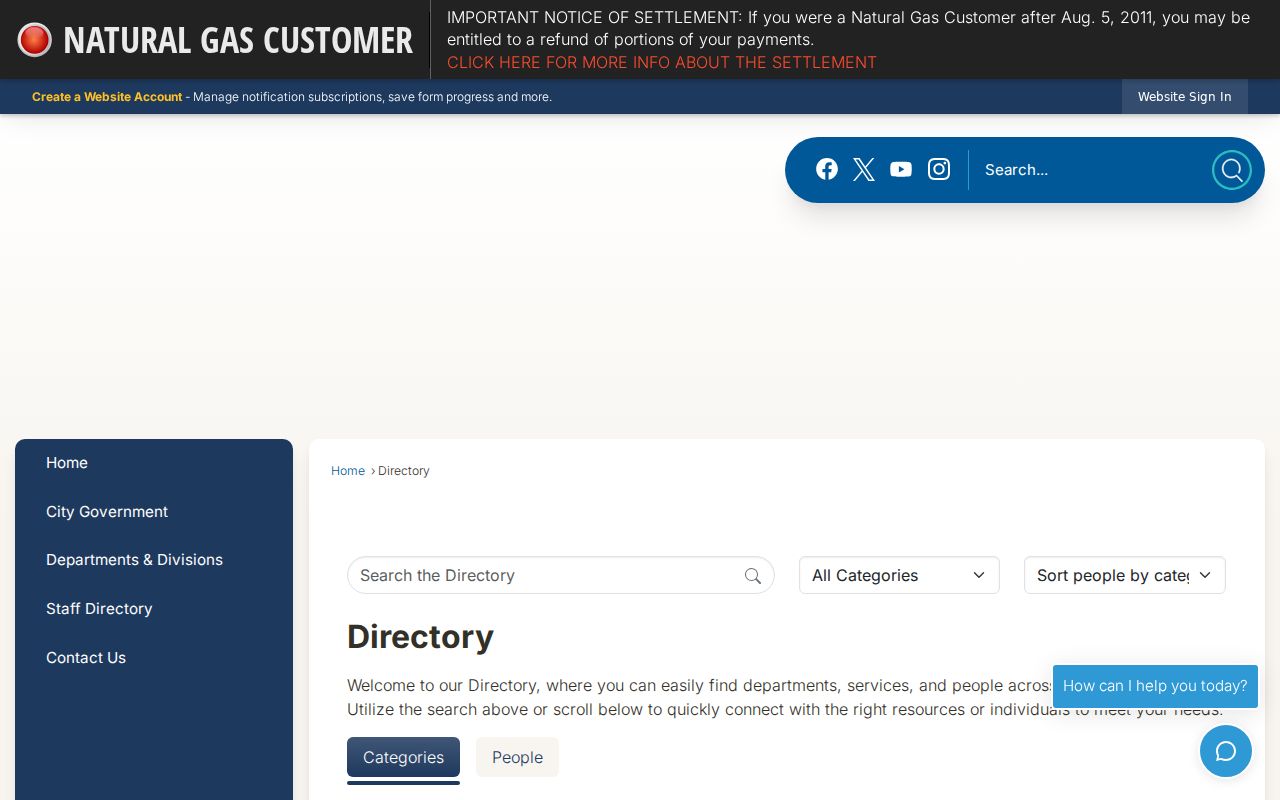Click the red alert circle icon
Screen dimensions: 1280x800
tap(35, 40)
